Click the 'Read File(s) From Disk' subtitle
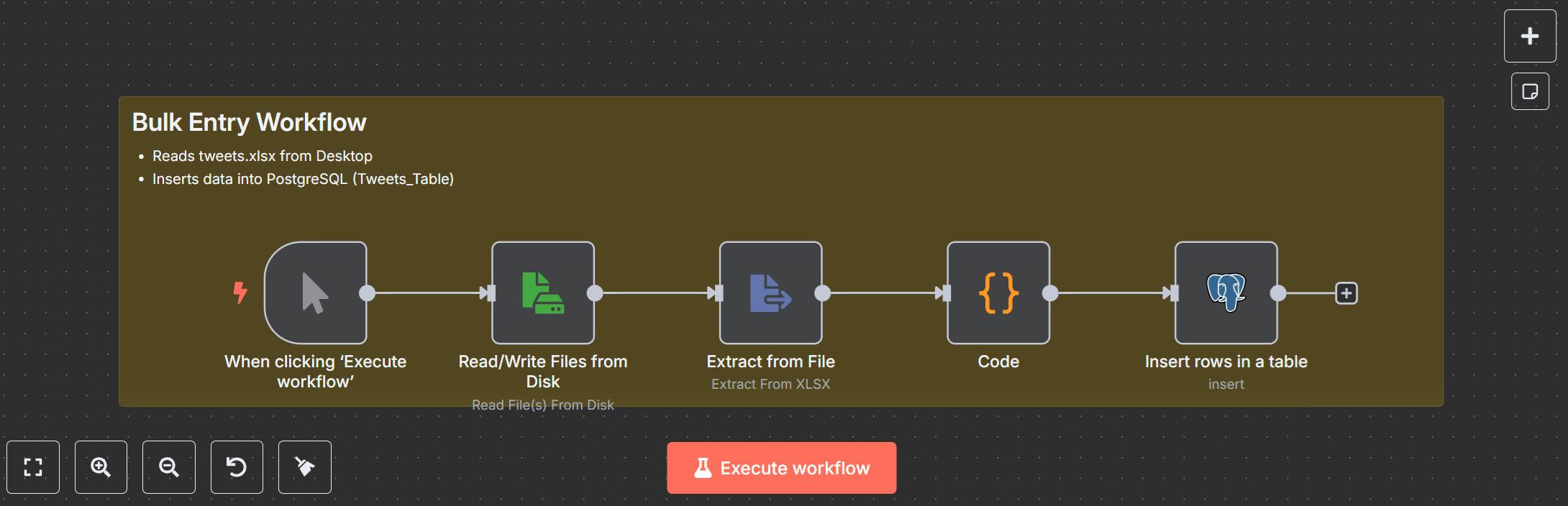The width and height of the screenshot is (1568, 506). (543, 405)
